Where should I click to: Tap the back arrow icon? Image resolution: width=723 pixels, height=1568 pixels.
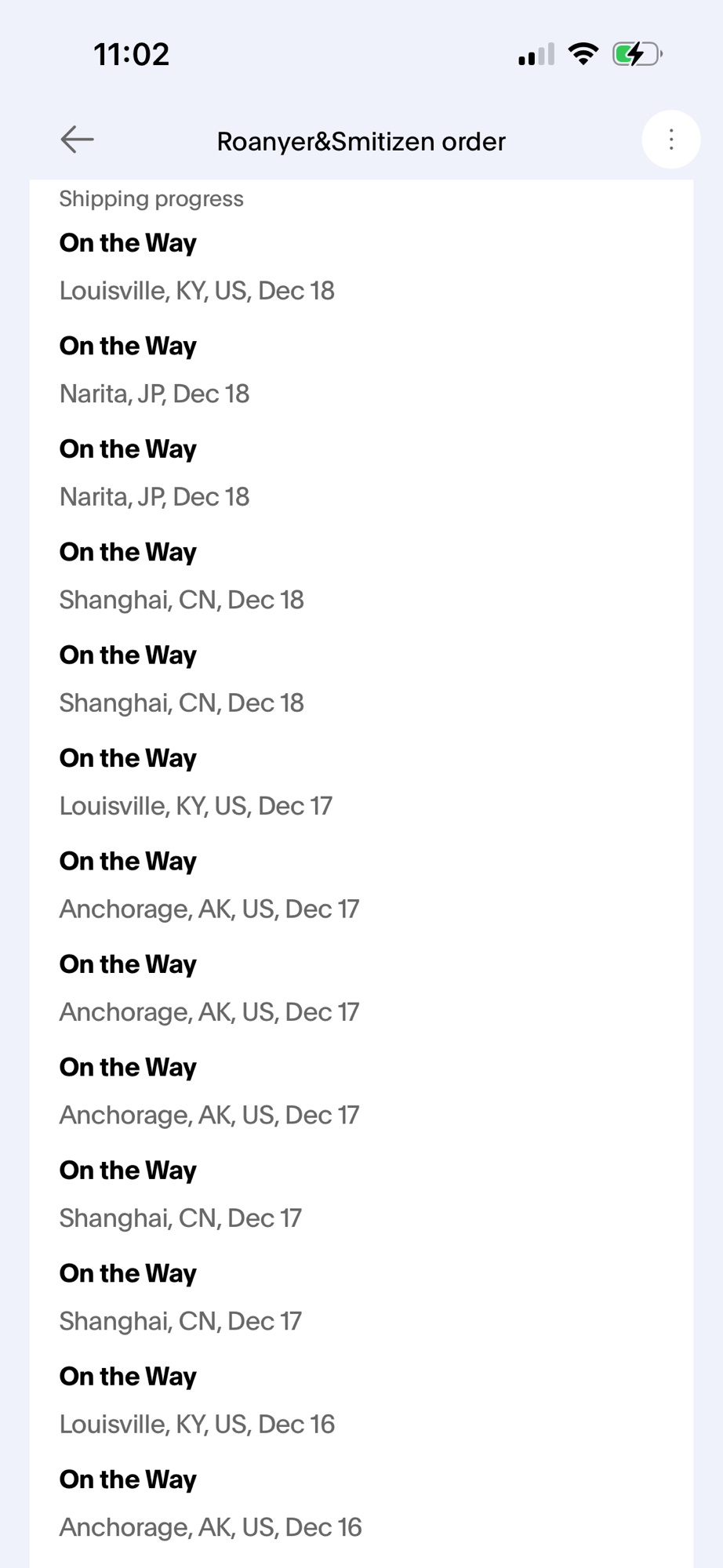(x=77, y=140)
